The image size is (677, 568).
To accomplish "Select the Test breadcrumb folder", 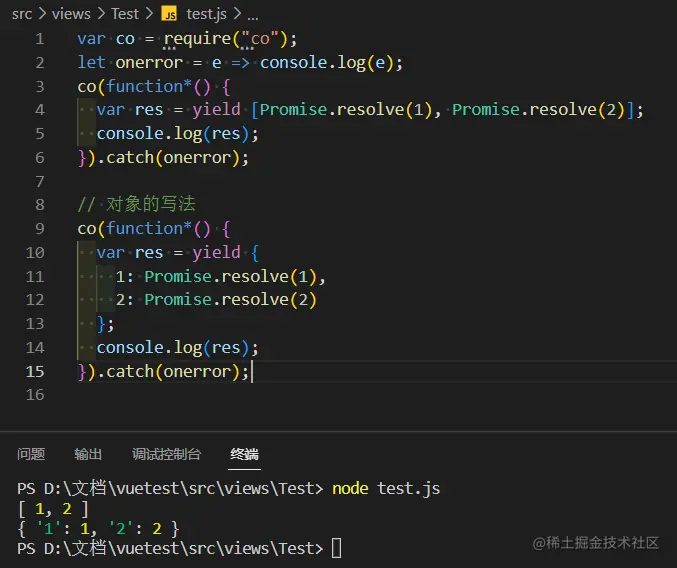I will (x=125, y=14).
